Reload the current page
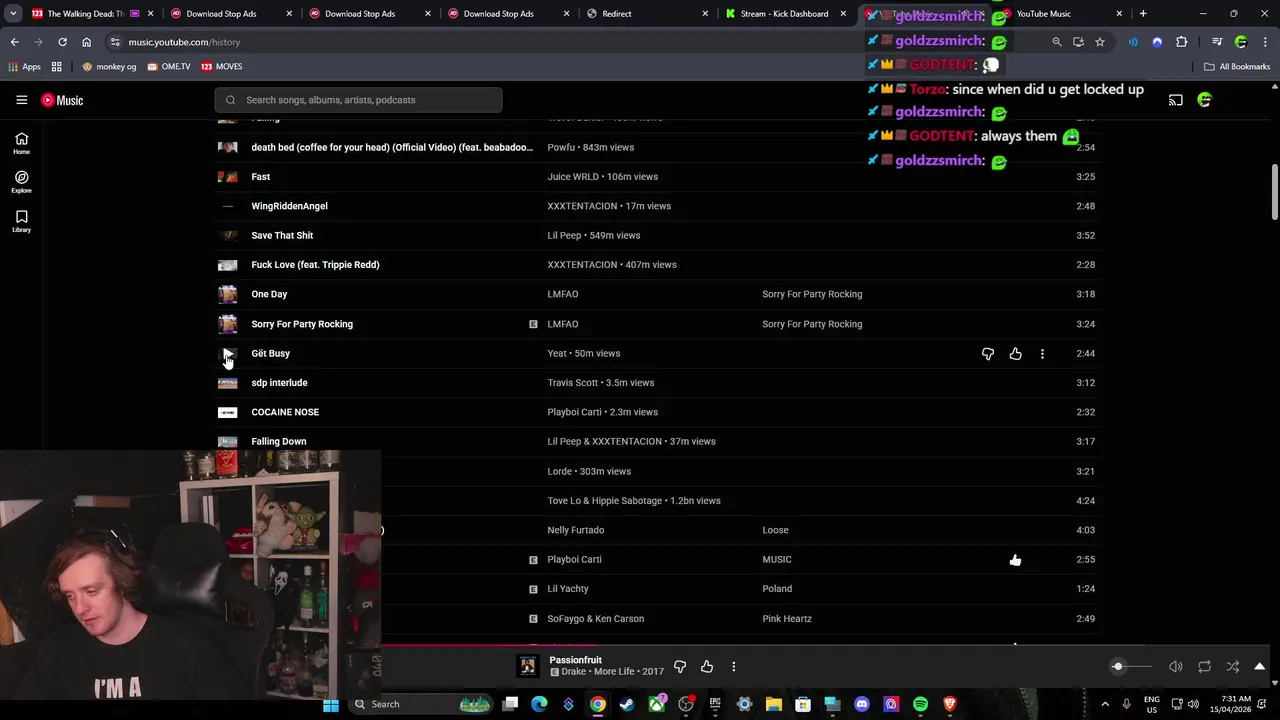This screenshot has height=720, width=1280. (62, 42)
